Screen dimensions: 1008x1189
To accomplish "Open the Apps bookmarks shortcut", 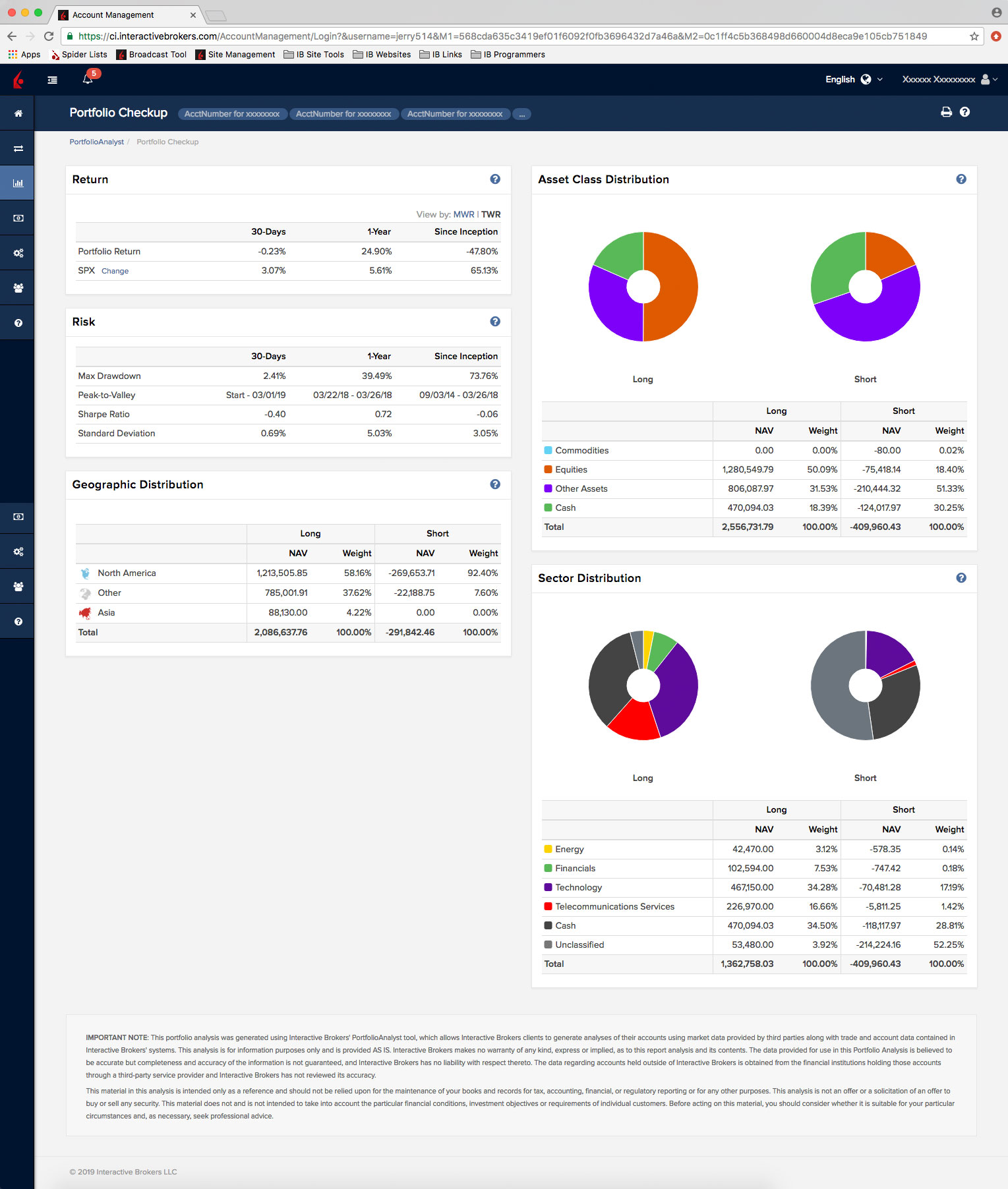I will [24, 55].
